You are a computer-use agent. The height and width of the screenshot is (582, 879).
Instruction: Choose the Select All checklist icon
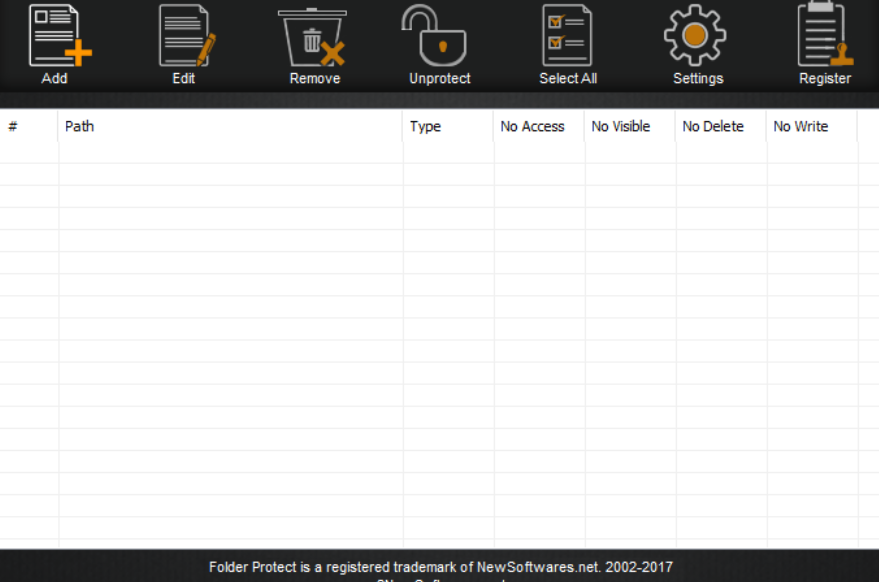(x=567, y=35)
